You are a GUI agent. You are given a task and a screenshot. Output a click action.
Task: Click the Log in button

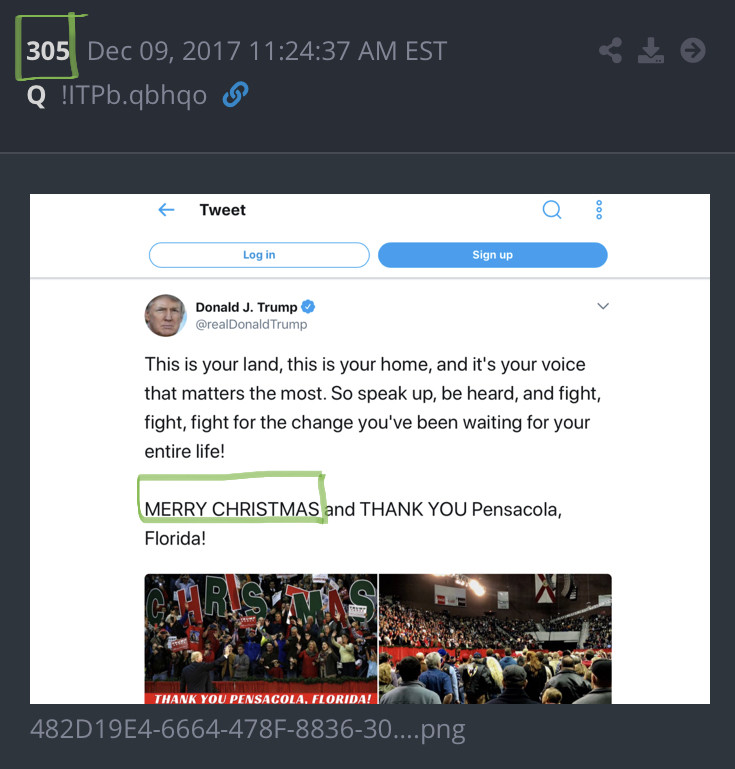[x=259, y=255]
